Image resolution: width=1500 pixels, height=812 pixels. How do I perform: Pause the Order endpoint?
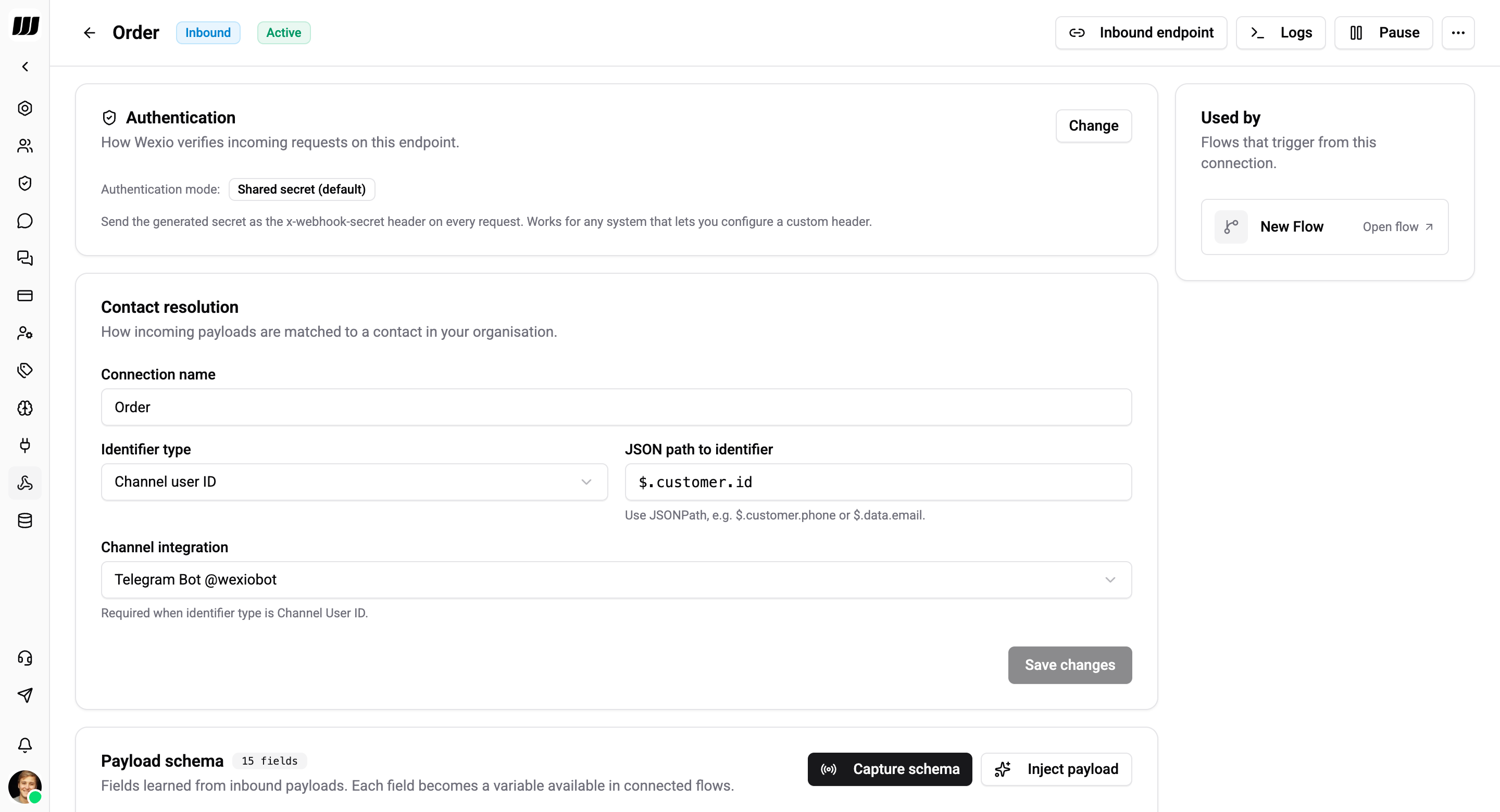(1383, 33)
